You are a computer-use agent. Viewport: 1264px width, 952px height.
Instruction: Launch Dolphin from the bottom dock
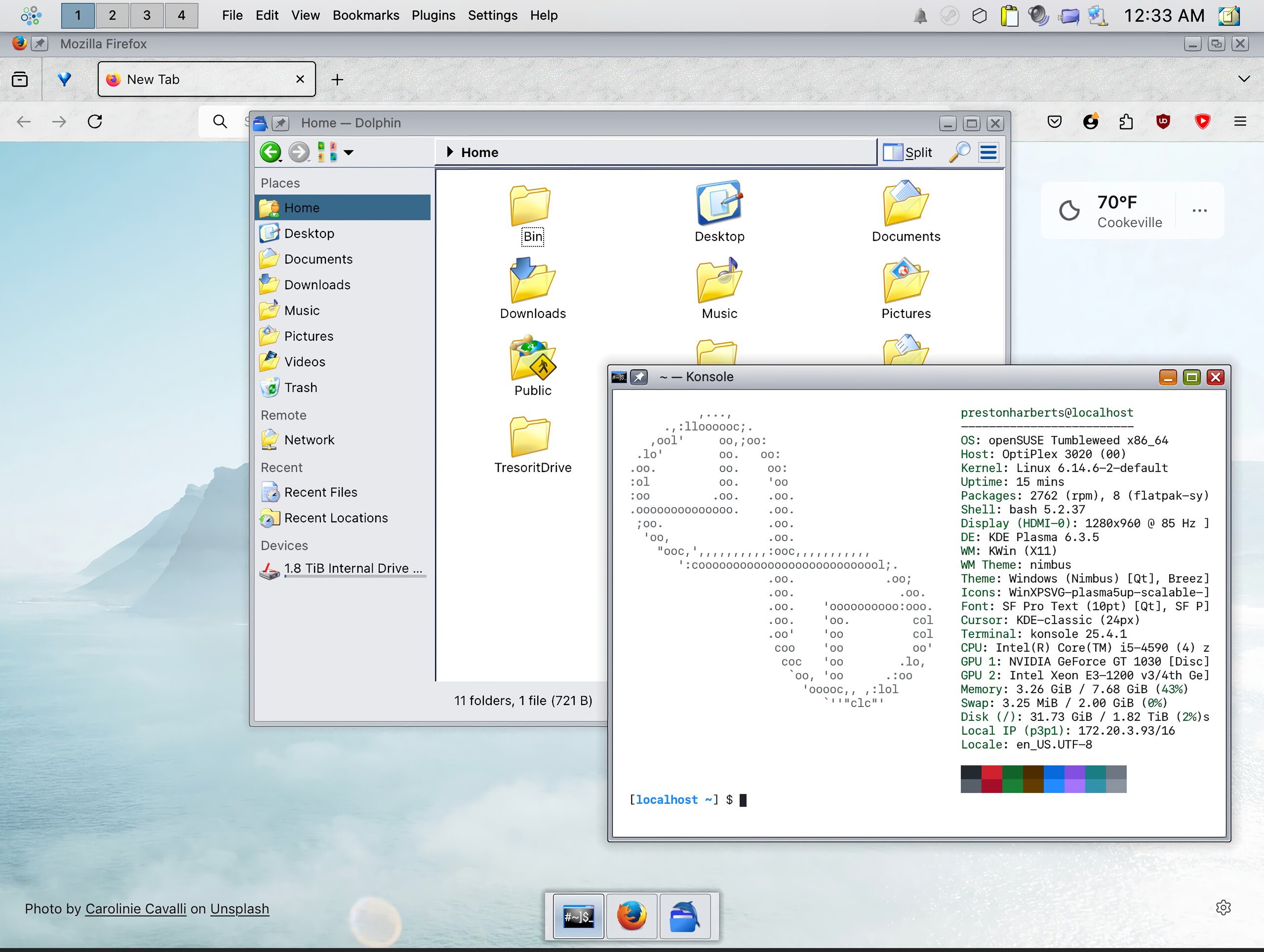click(684, 916)
